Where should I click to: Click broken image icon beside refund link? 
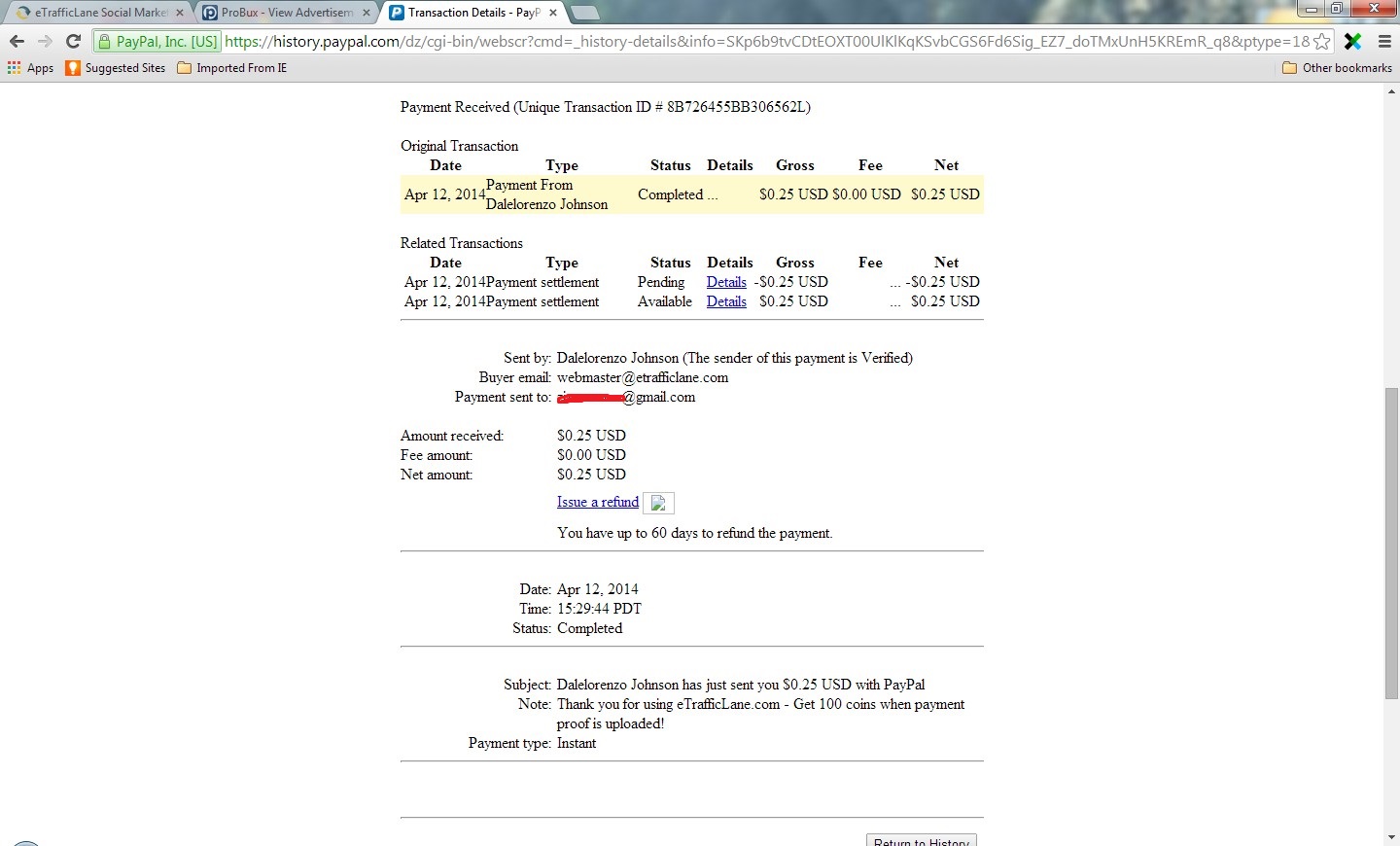click(658, 503)
